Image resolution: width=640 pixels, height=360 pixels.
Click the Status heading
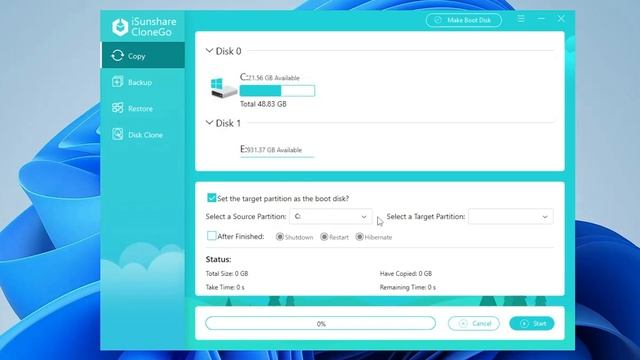click(x=218, y=259)
